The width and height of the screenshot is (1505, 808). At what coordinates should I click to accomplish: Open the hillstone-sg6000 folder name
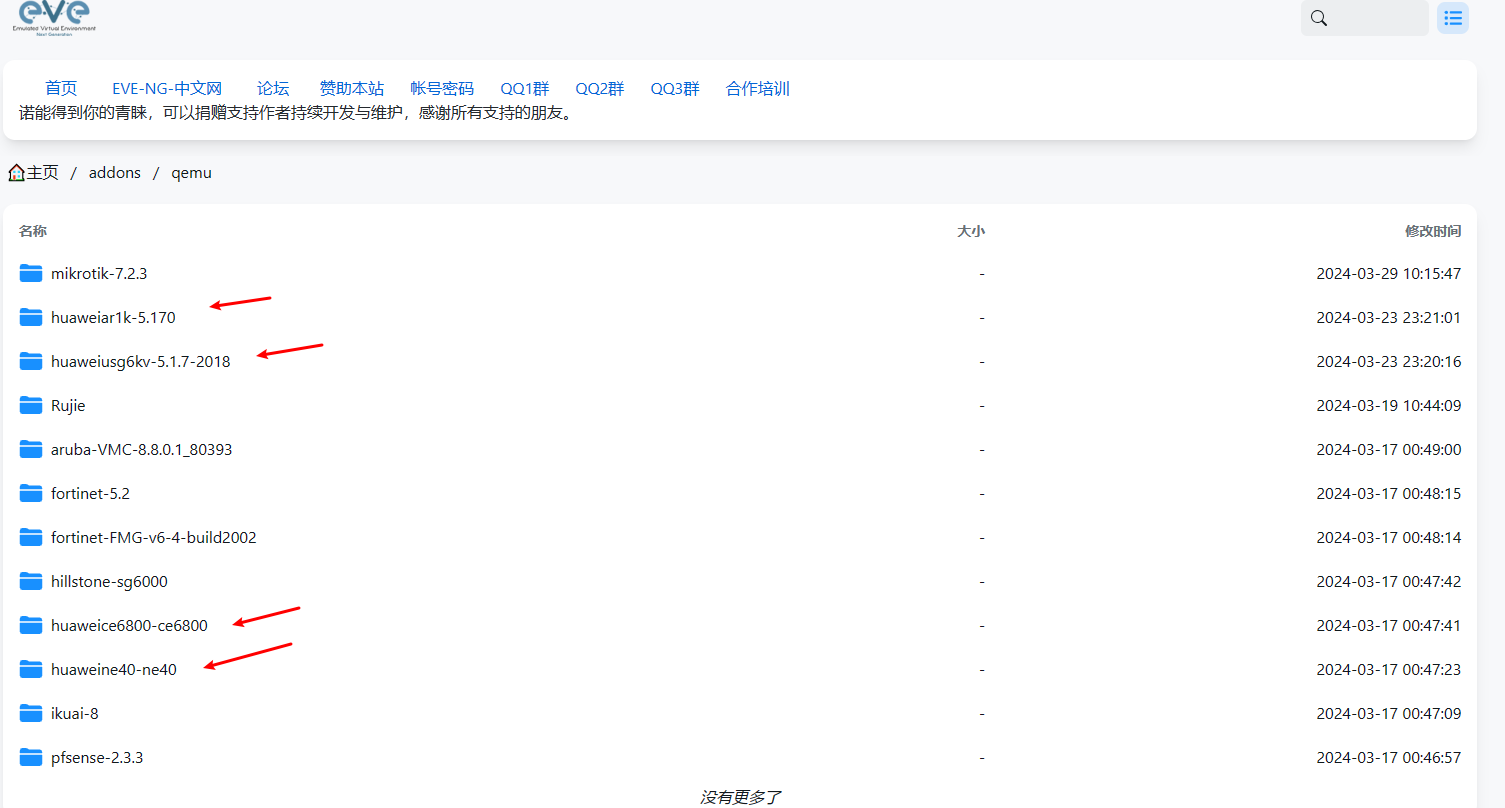[109, 581]
